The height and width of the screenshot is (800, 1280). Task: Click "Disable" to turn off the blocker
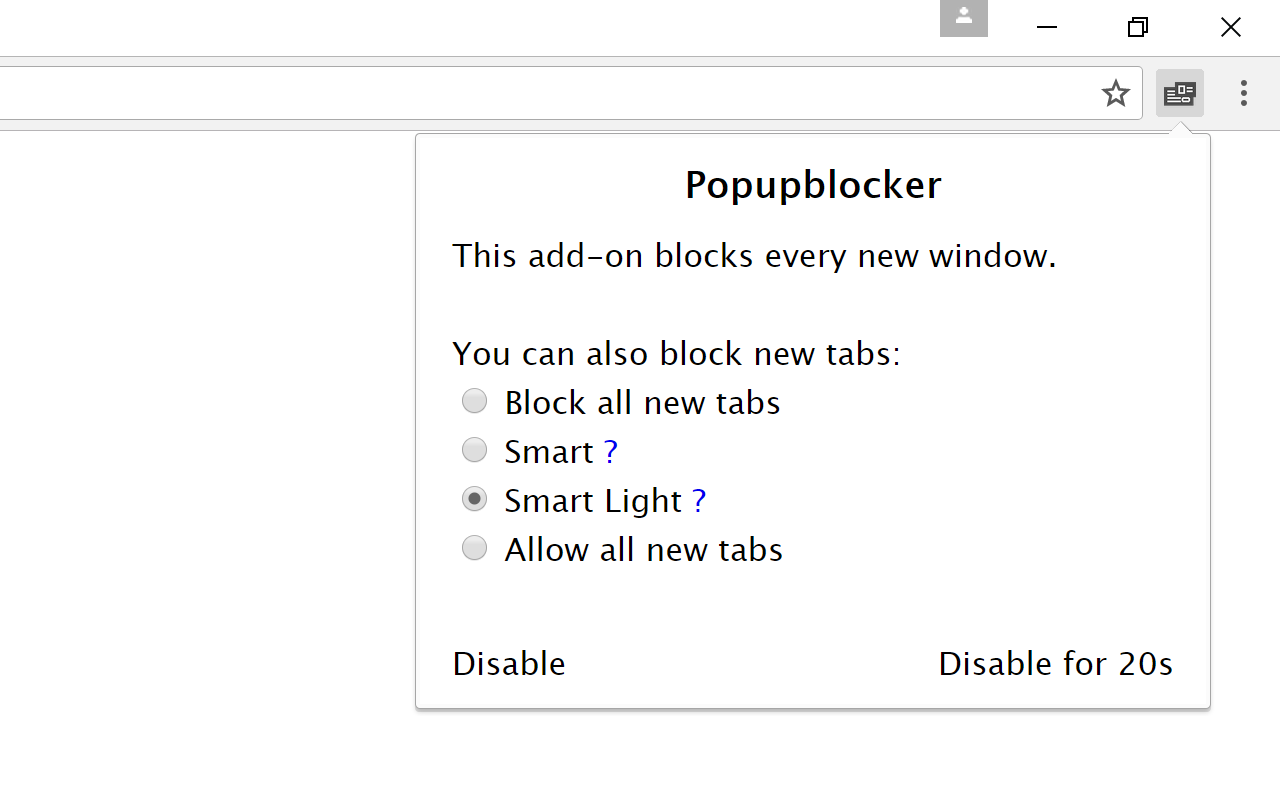[x=508, y=663]
